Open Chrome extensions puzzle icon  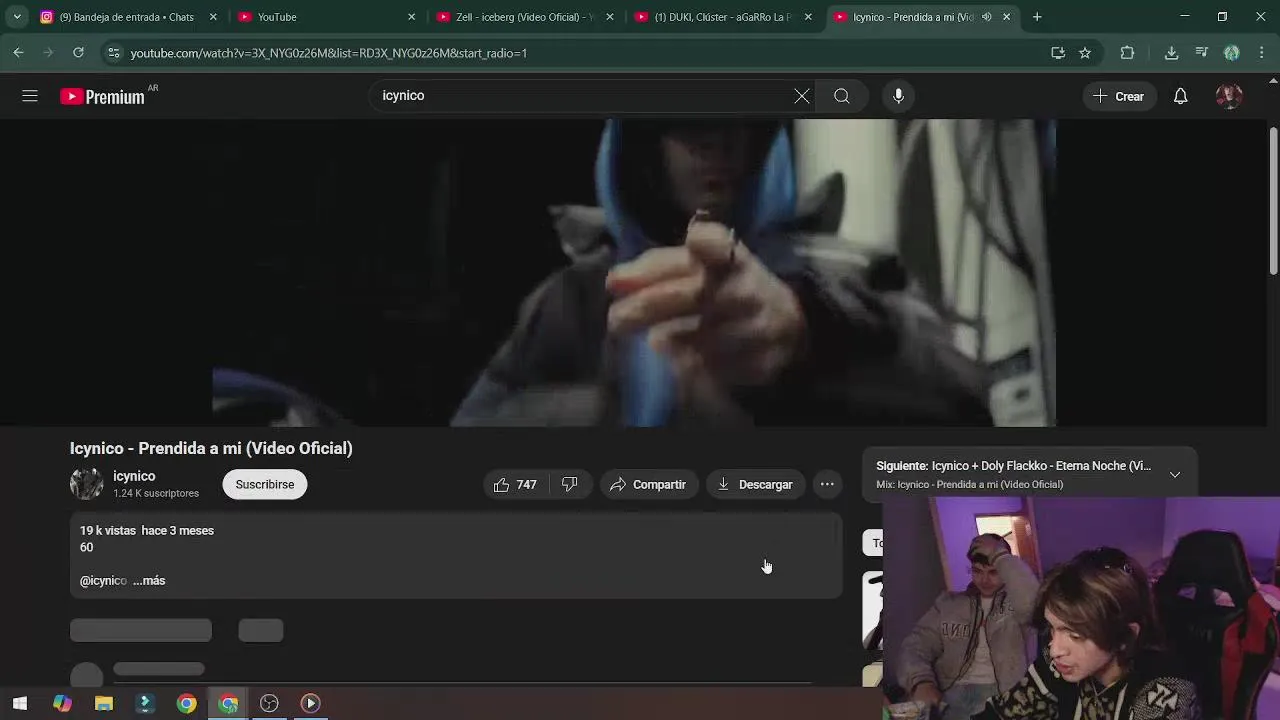click(1127, 53)
